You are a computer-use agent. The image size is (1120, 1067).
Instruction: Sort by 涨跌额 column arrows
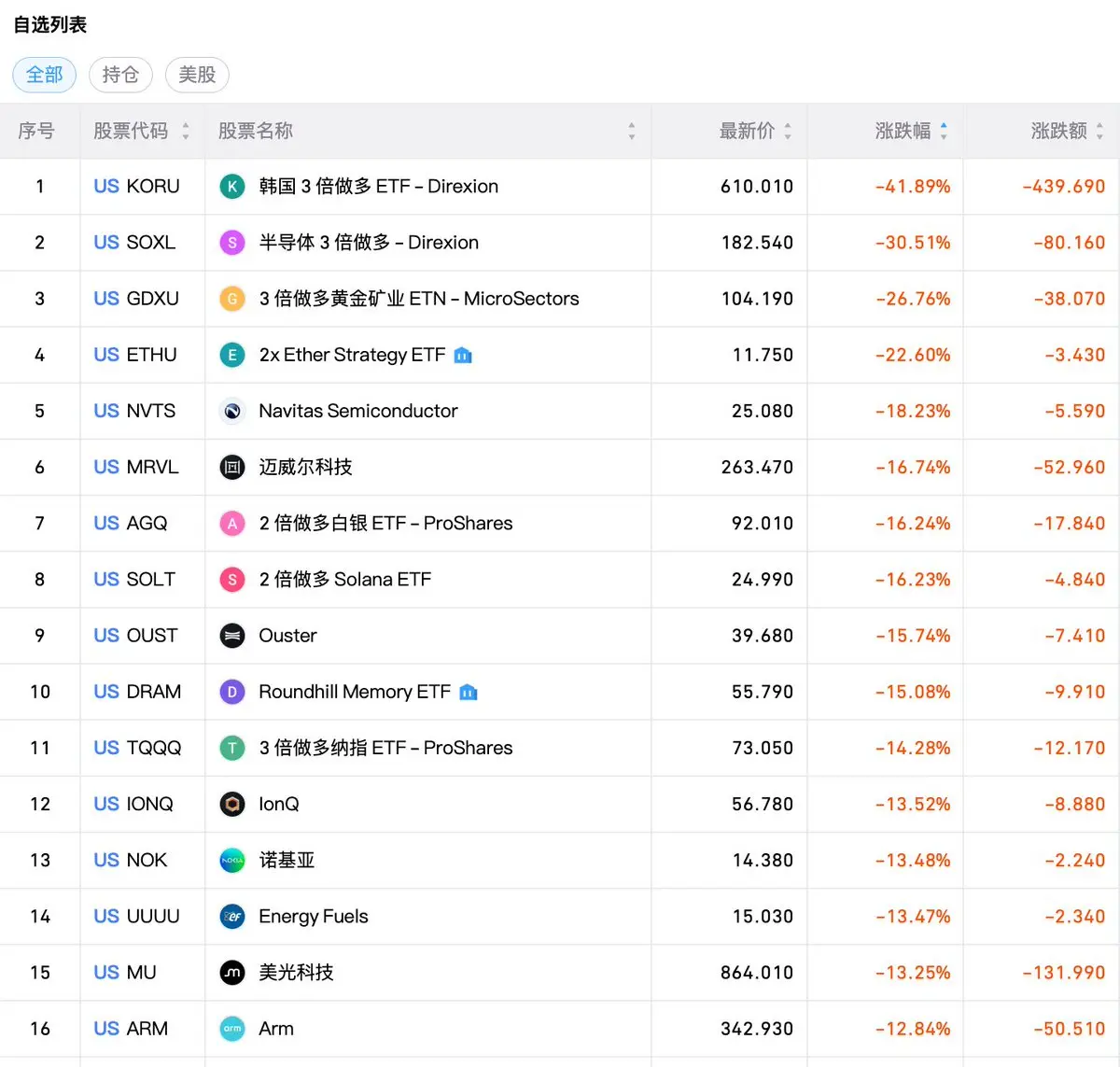(x=1099, y=132)
